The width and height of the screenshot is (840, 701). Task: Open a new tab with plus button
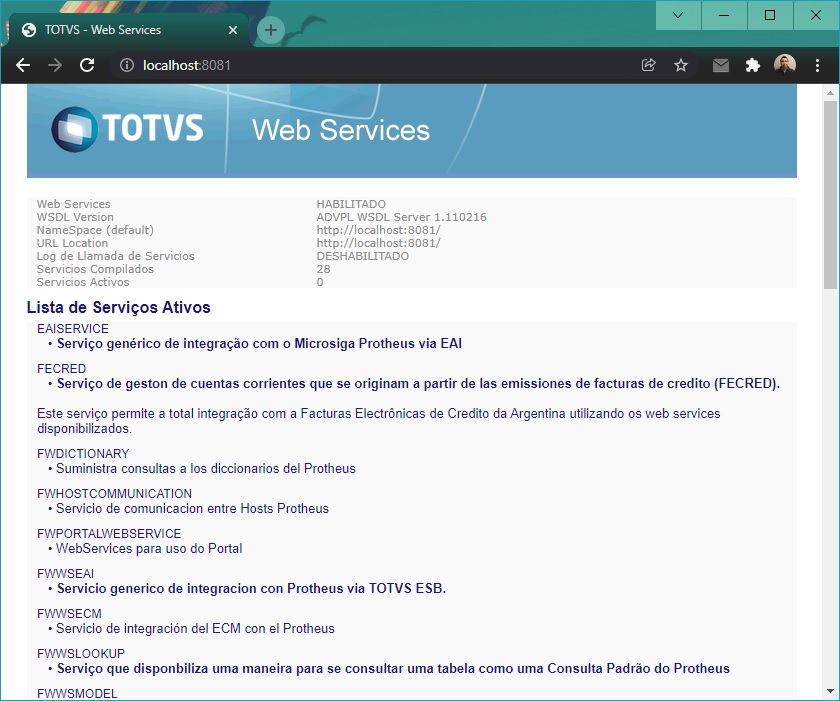271,30
